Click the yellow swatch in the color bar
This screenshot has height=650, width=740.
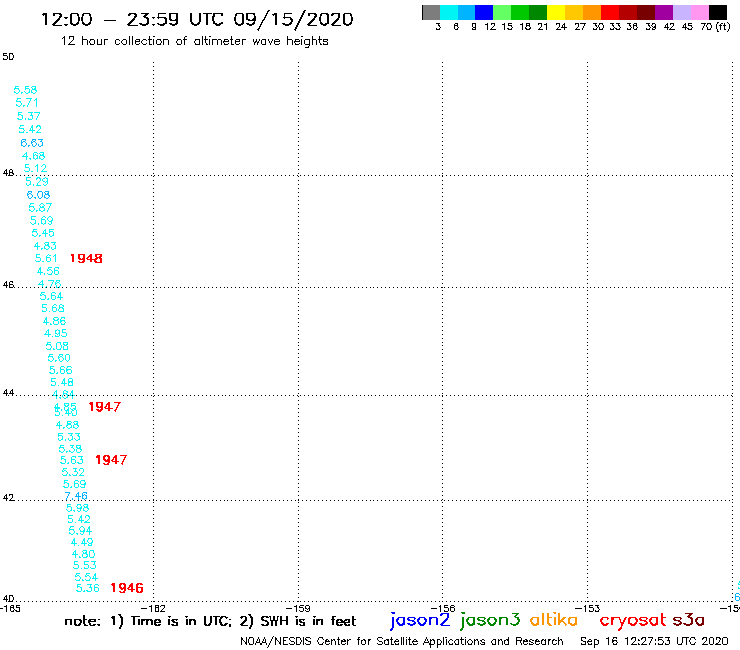coord(556,12)
